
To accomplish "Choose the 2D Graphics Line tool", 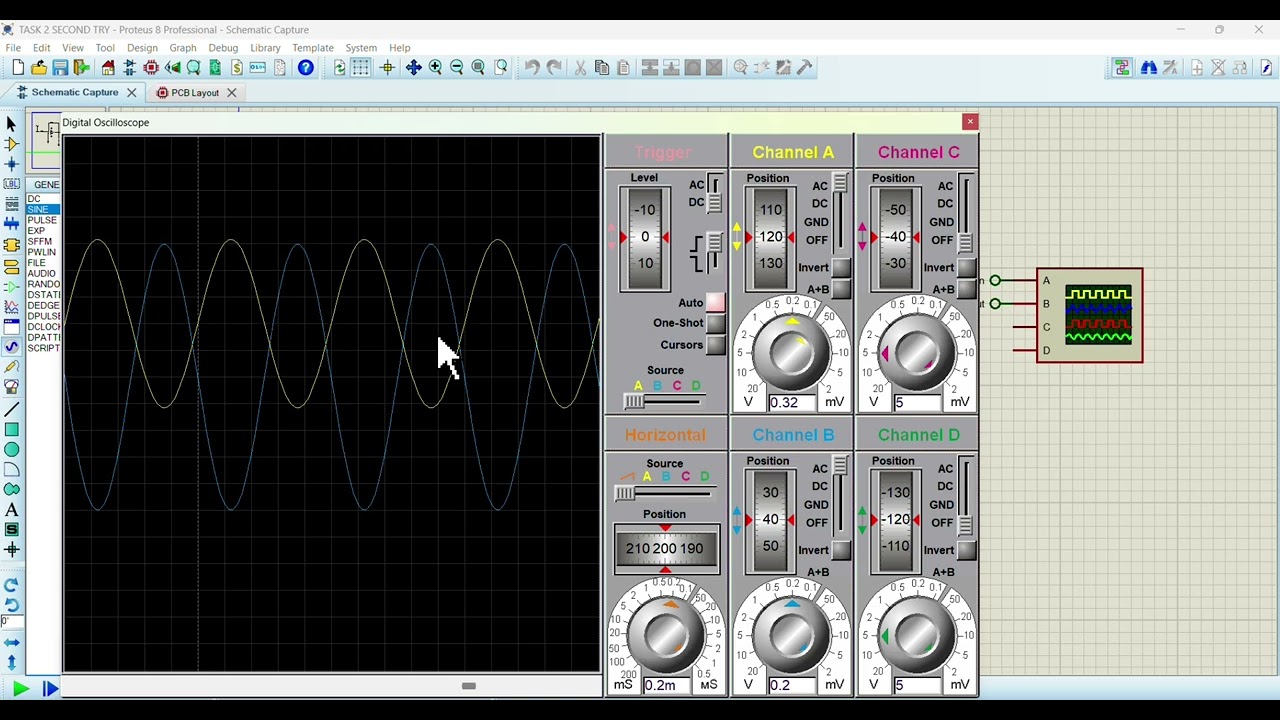I will click(x=11, y=409).
